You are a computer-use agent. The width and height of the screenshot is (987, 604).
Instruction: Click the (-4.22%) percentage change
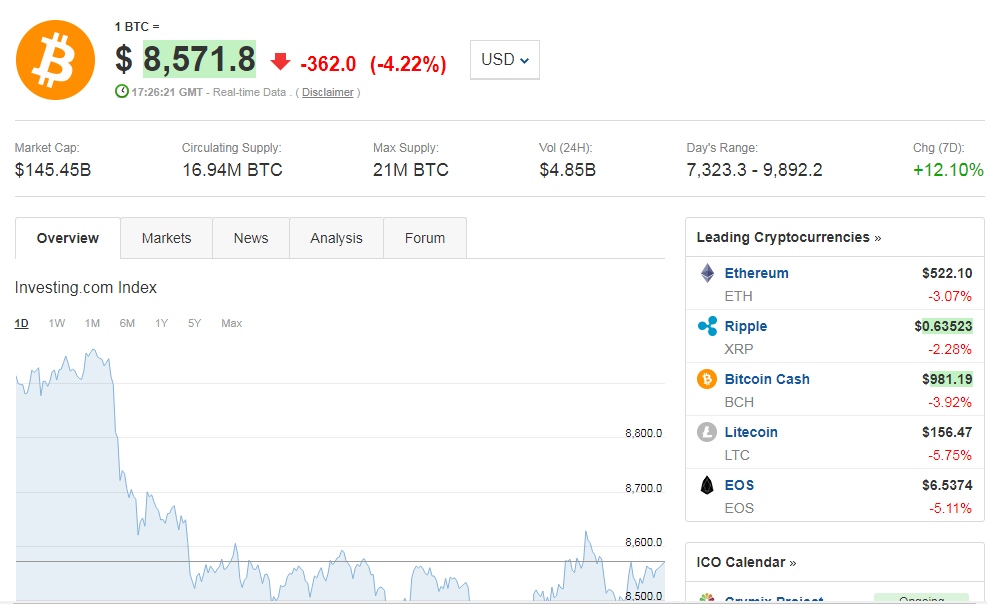pyautogui.click(x=408, y=64)
